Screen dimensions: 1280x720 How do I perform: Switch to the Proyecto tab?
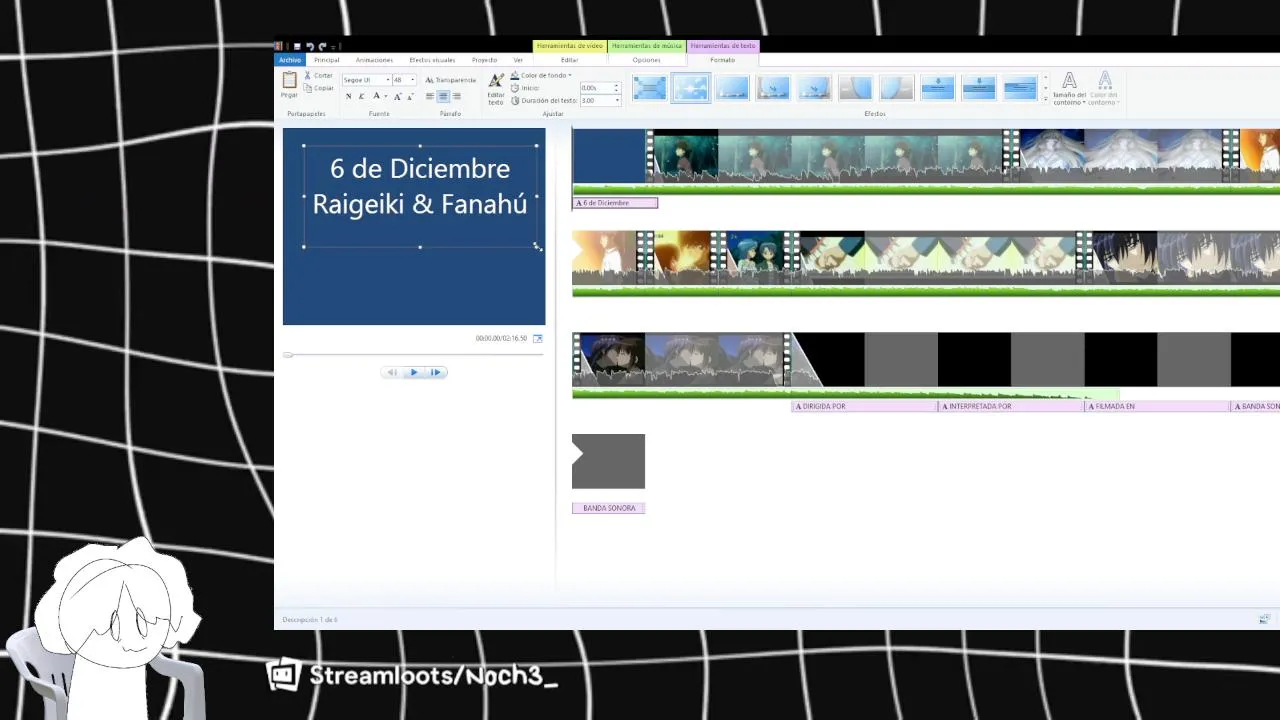pos(484,60)
